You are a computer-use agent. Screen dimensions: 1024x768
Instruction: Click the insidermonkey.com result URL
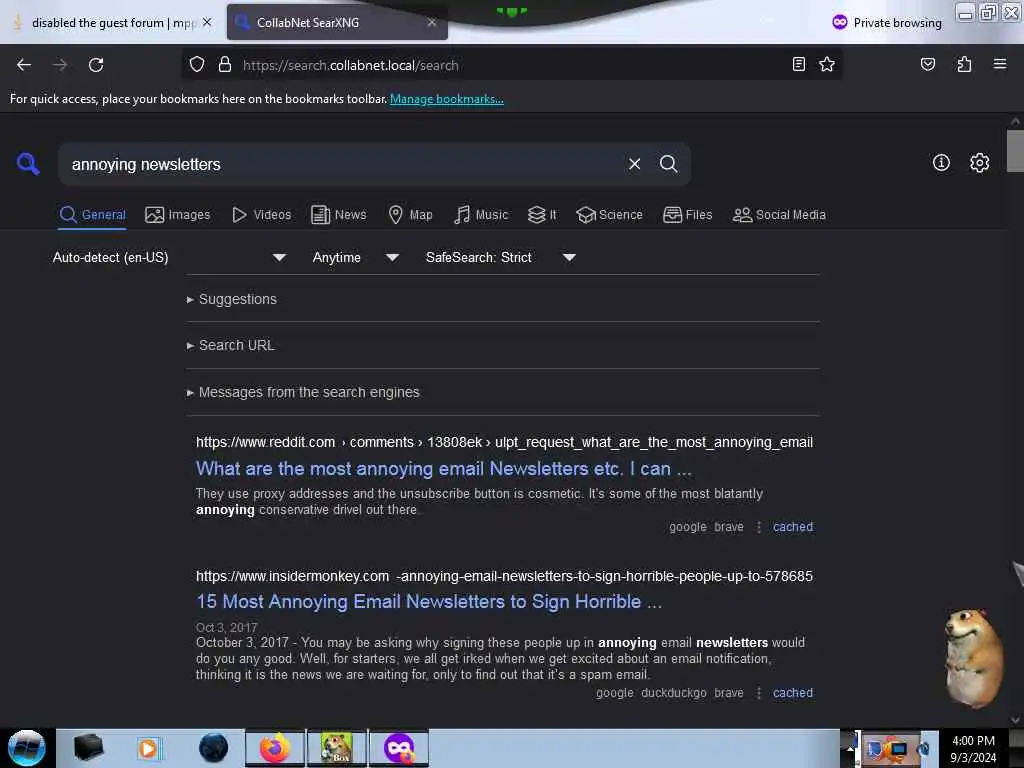(504, 576)
